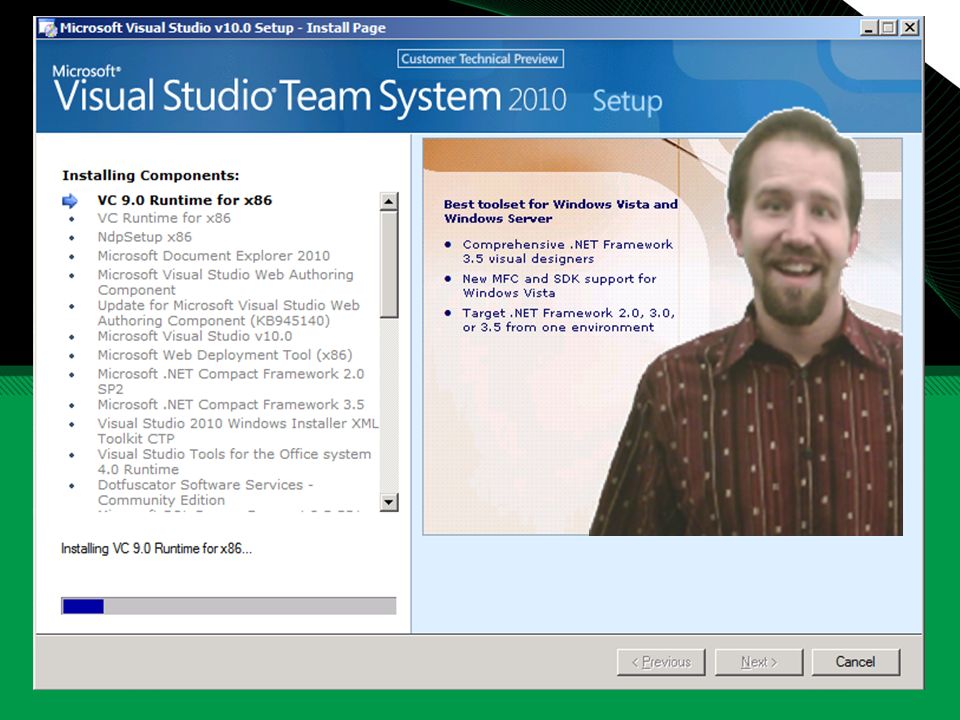This screenshot has width=960, height=720.
Task: Select 'Microsoft Visual Studio v10.0' entry
Action: pos(195,336)
